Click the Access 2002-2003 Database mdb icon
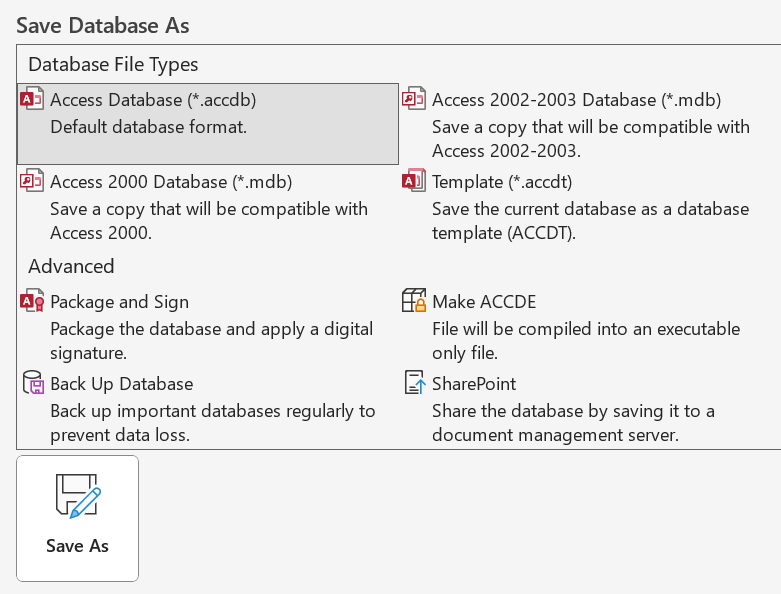Viewport: 781px width, 594px height. (413, 99)
